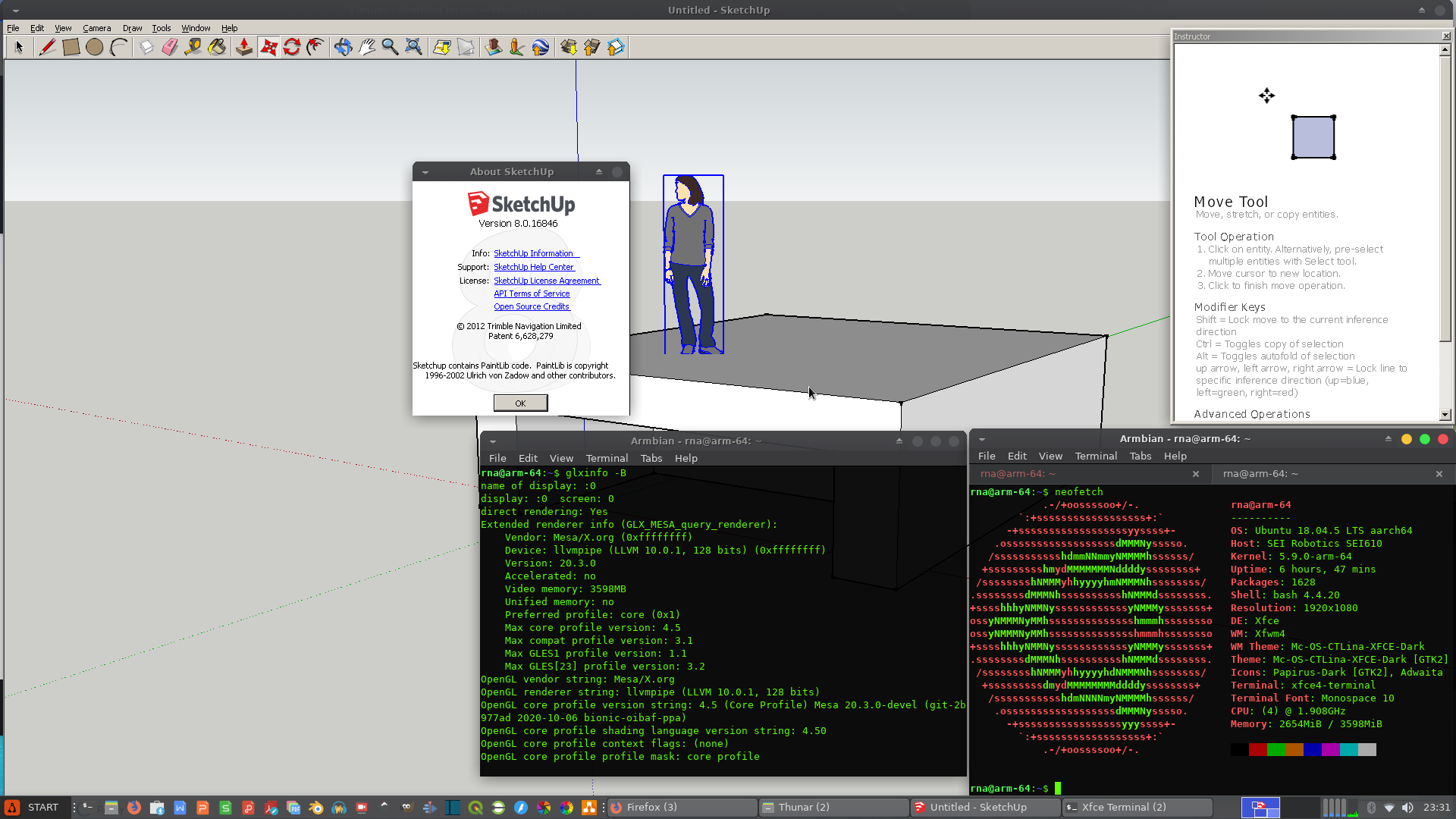The width and height of the screenshot is (1456, 819).
Task: Open the API Terms of Service link
Action: pos(532,293)
